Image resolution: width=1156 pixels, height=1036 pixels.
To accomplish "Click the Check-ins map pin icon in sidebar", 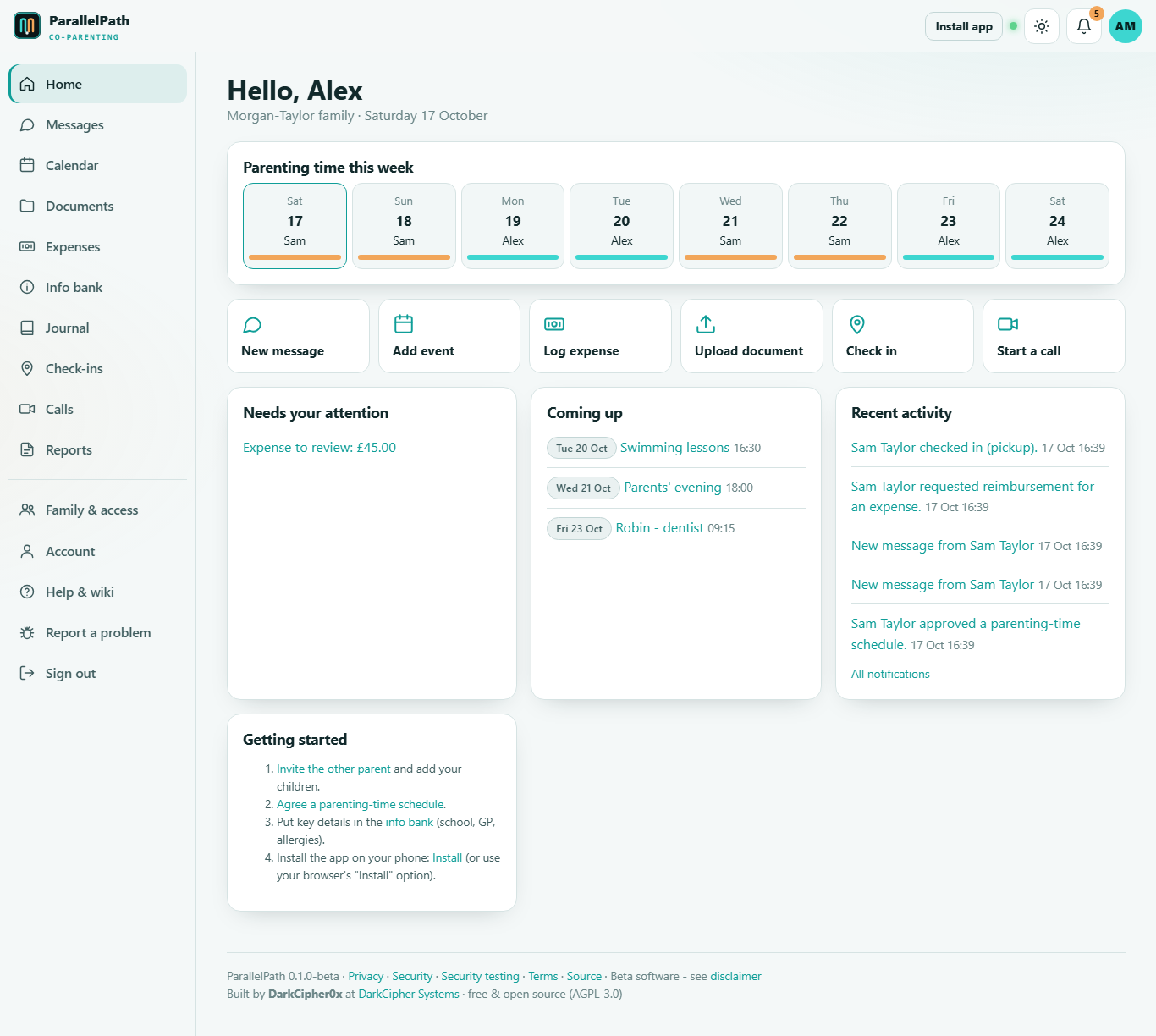I will click(x=27, y=369).
